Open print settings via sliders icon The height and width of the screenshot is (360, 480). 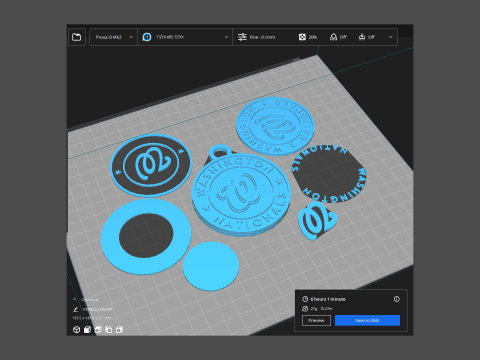click(242, 37)
